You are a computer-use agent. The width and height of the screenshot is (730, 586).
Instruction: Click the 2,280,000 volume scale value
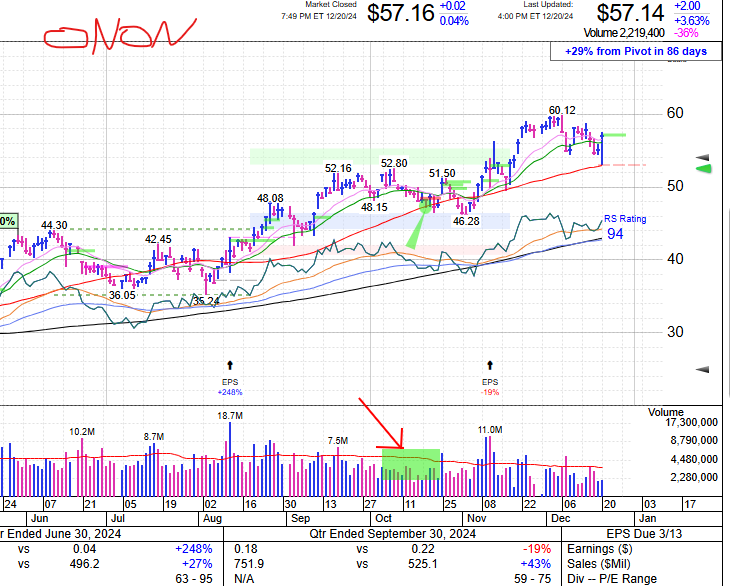(x=694, y=478)
